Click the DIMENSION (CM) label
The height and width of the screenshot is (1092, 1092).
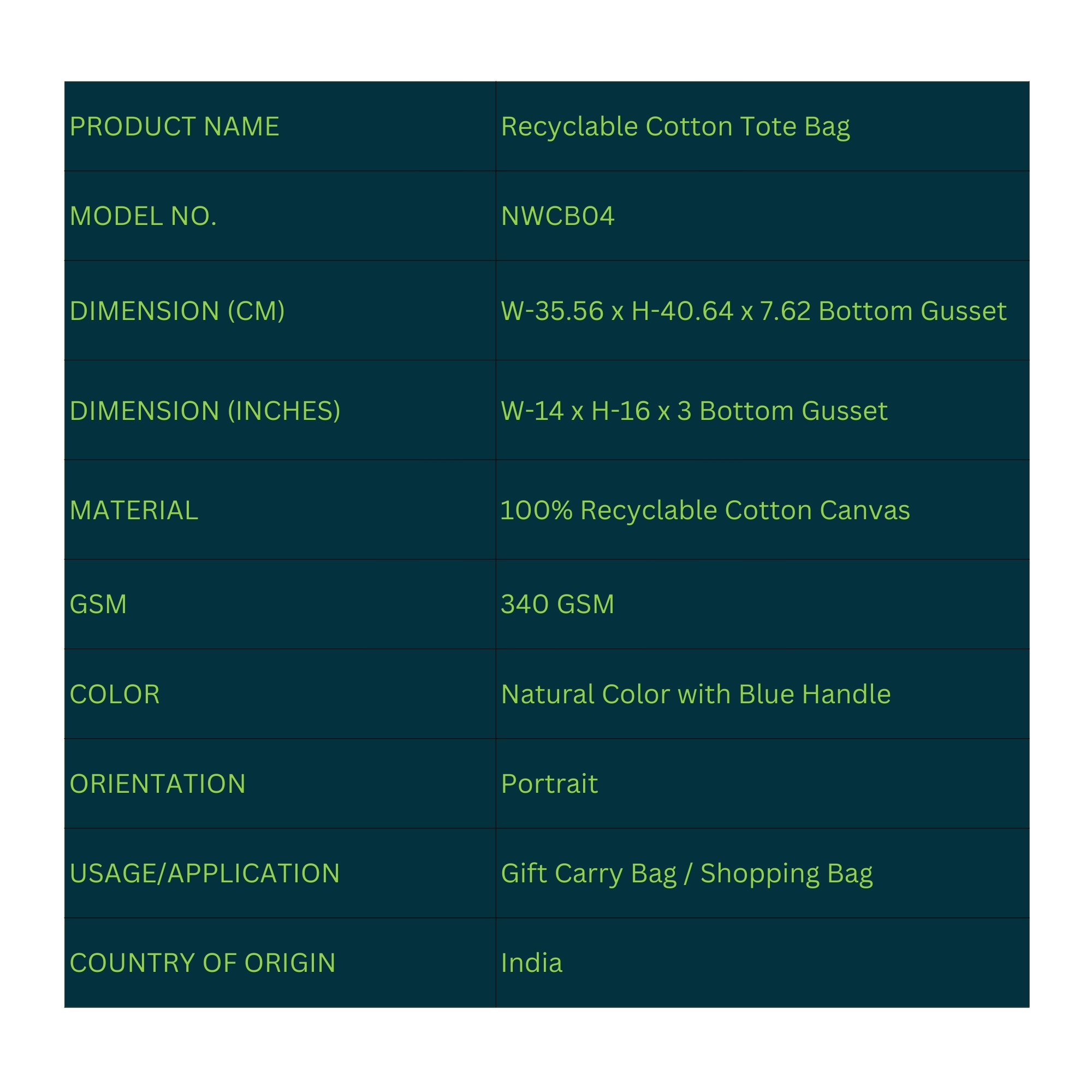(x=177, y=311)
